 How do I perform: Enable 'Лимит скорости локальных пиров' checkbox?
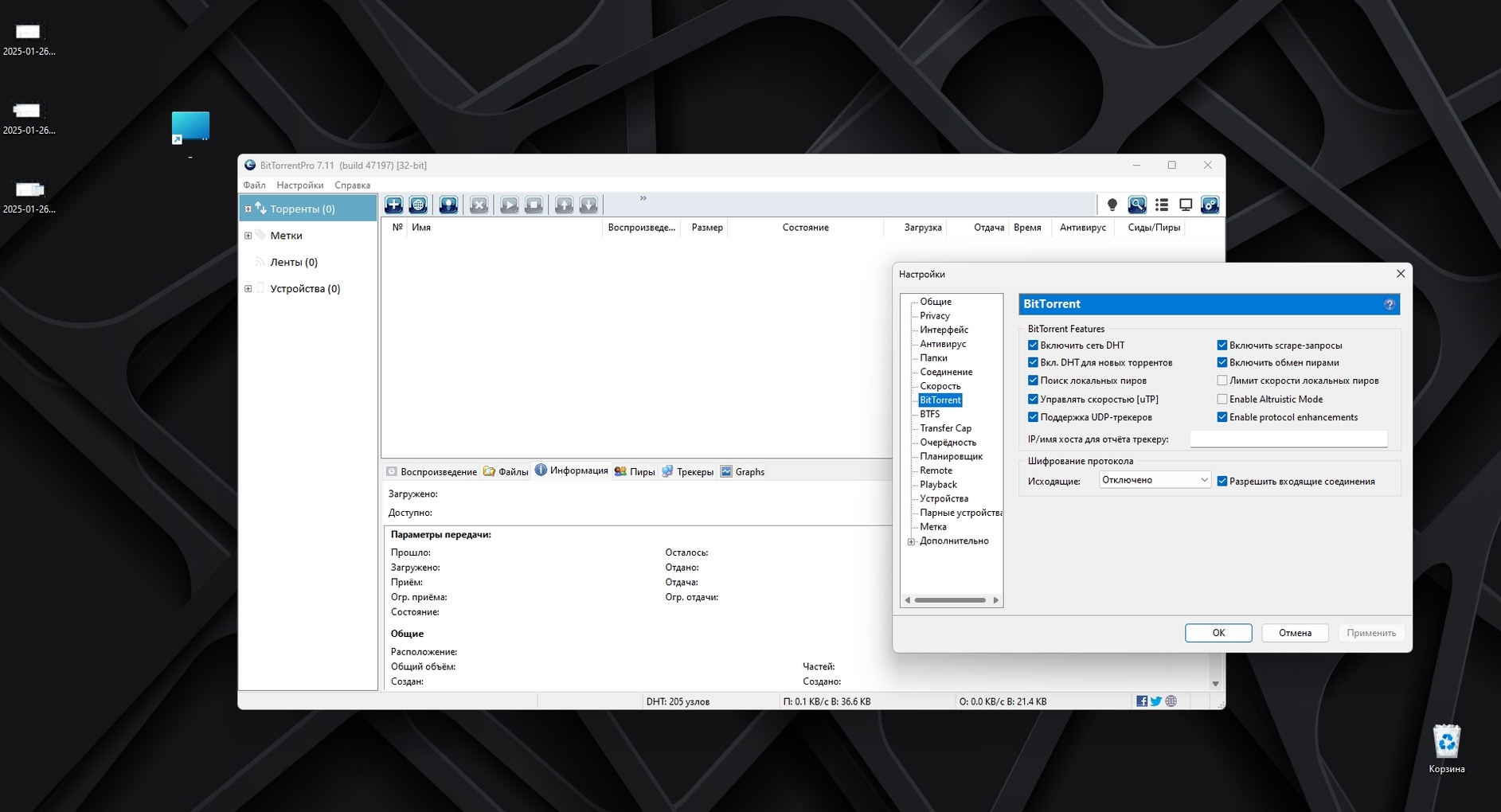[x=1222, y=381]
